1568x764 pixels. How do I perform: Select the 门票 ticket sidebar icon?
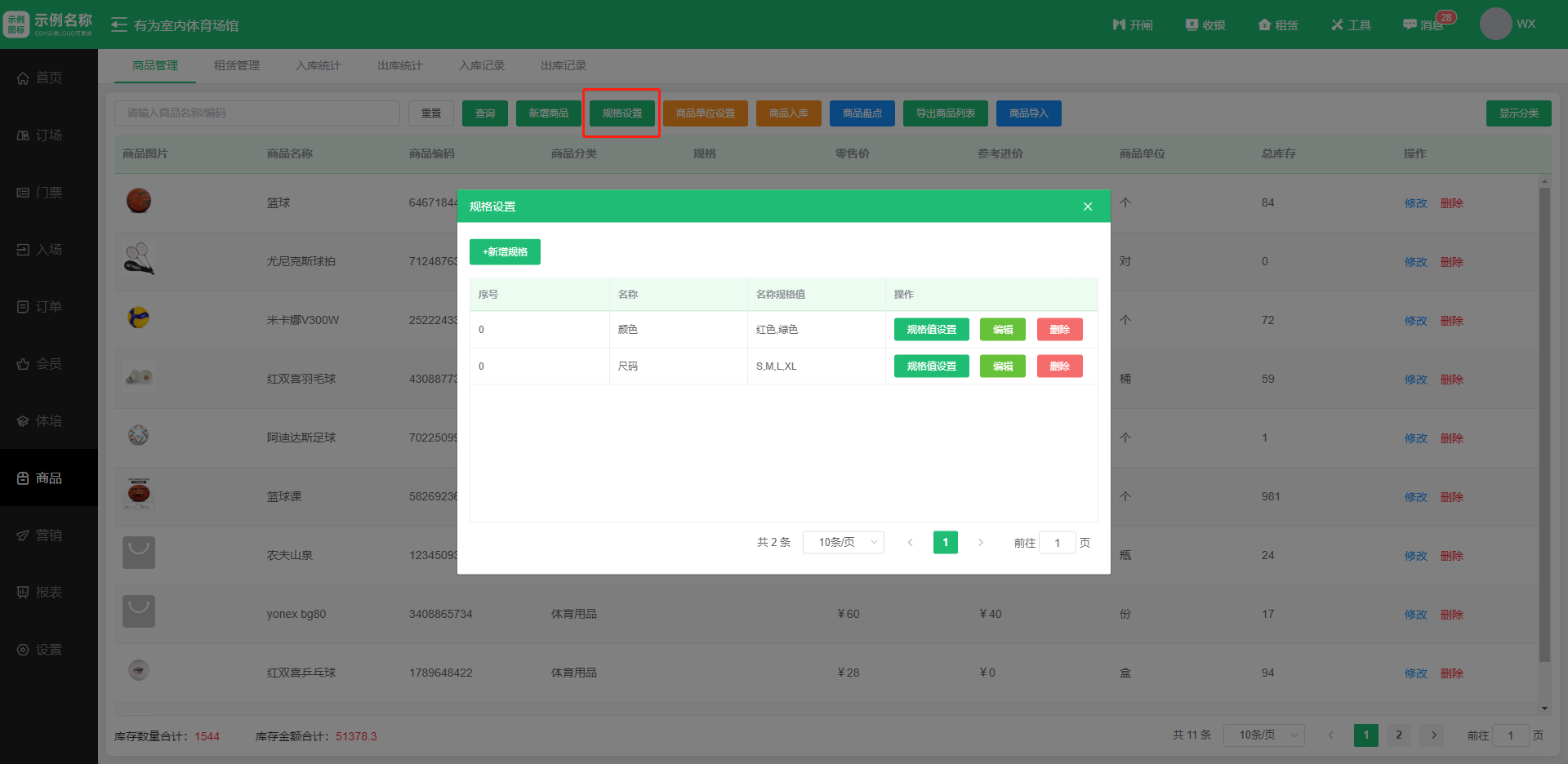point(24,193)
